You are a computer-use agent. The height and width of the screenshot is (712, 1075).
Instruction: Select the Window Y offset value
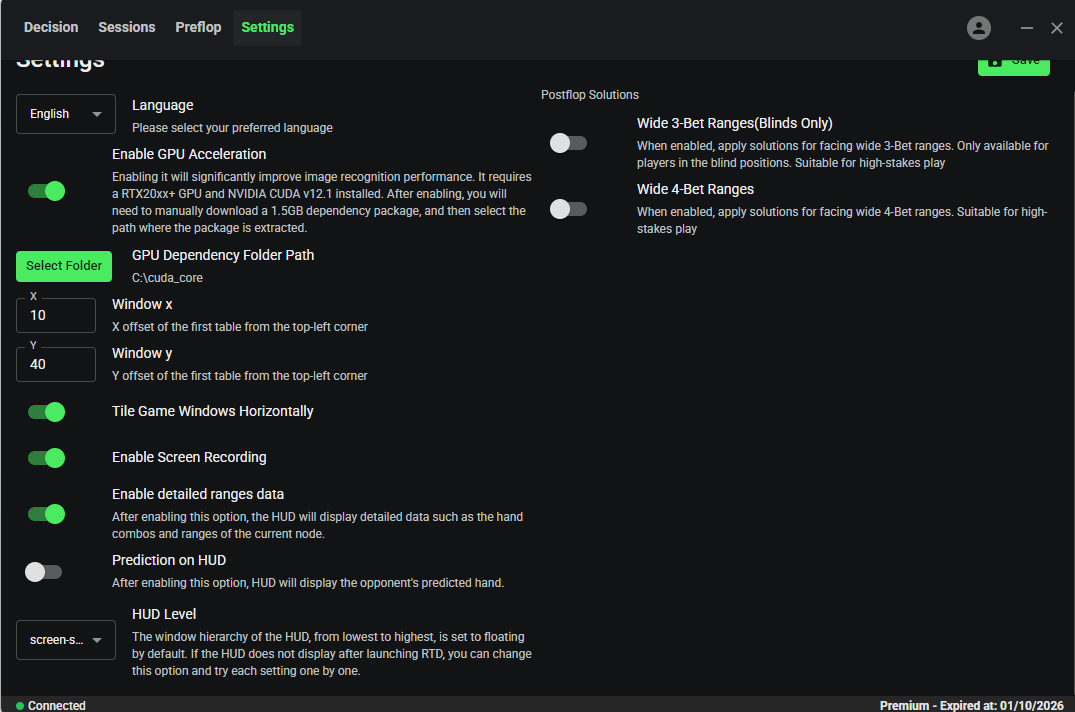(55, 364)
